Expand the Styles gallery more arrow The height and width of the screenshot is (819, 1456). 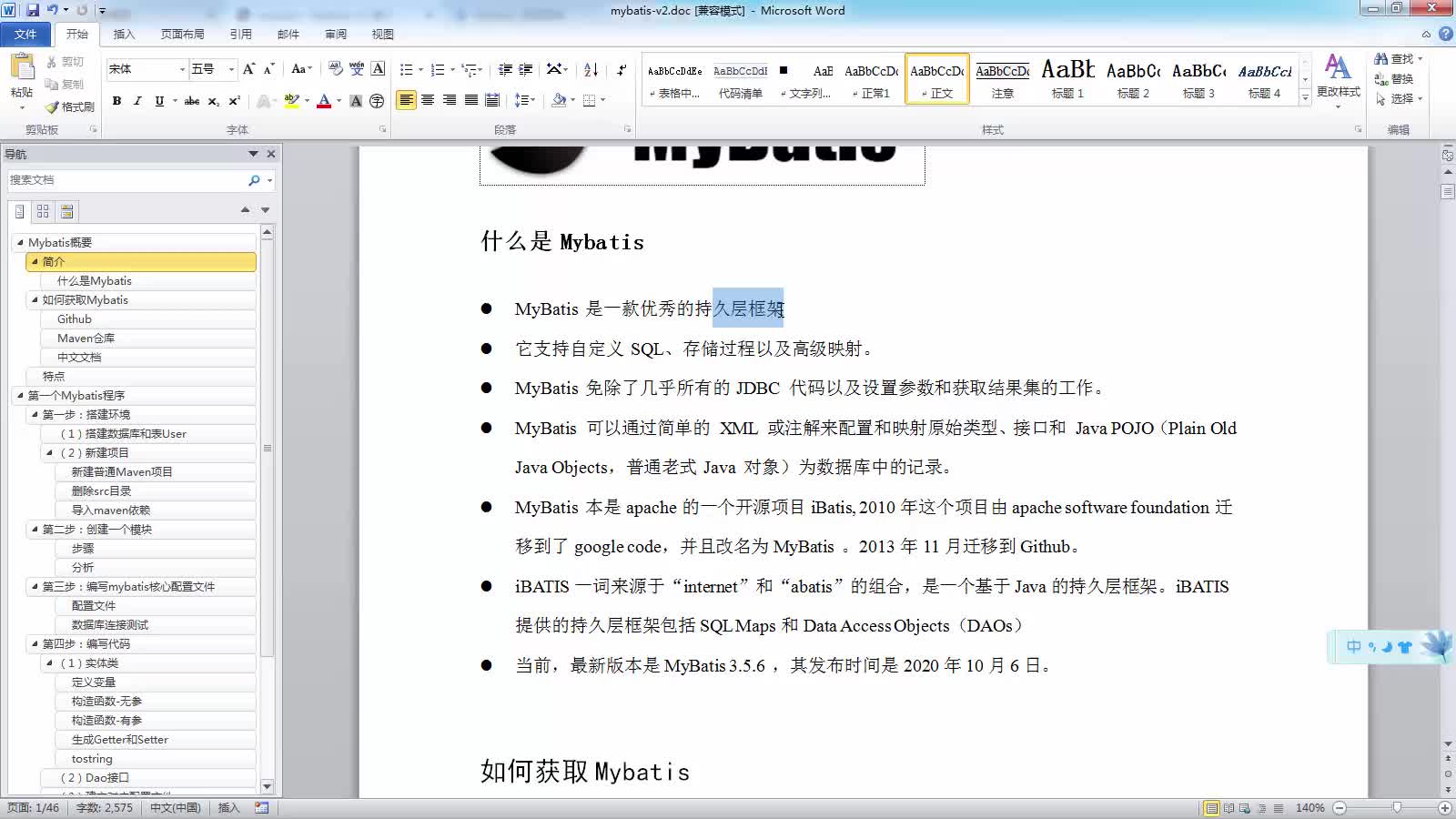1305,96
